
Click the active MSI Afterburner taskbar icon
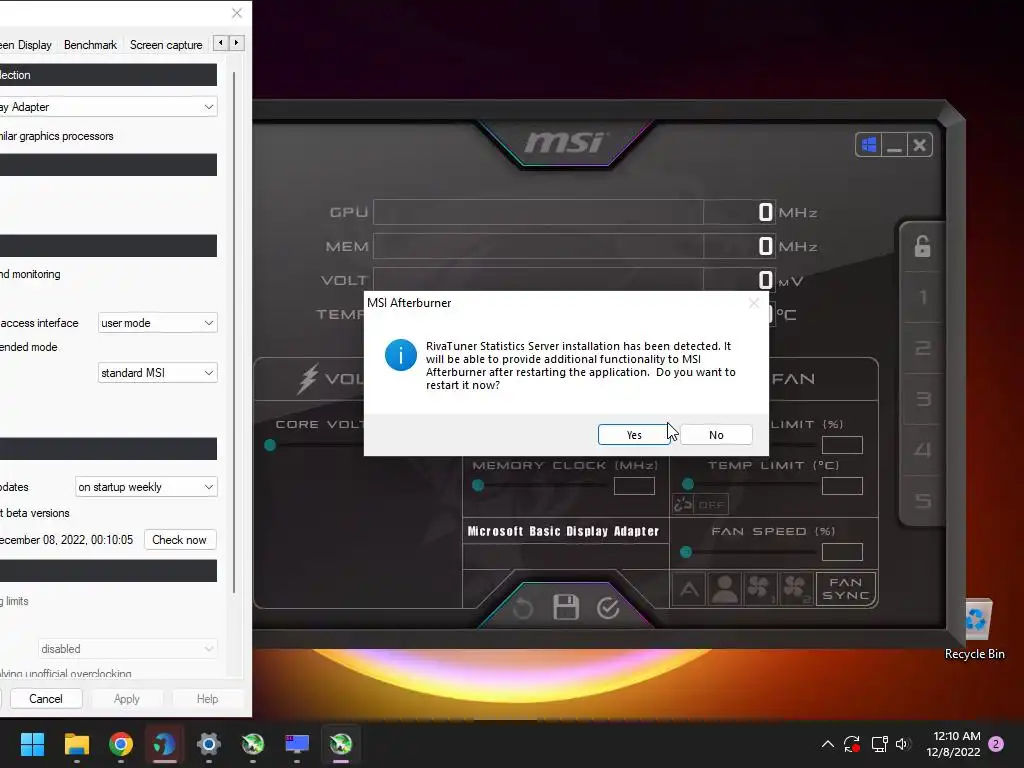[341, 744]
